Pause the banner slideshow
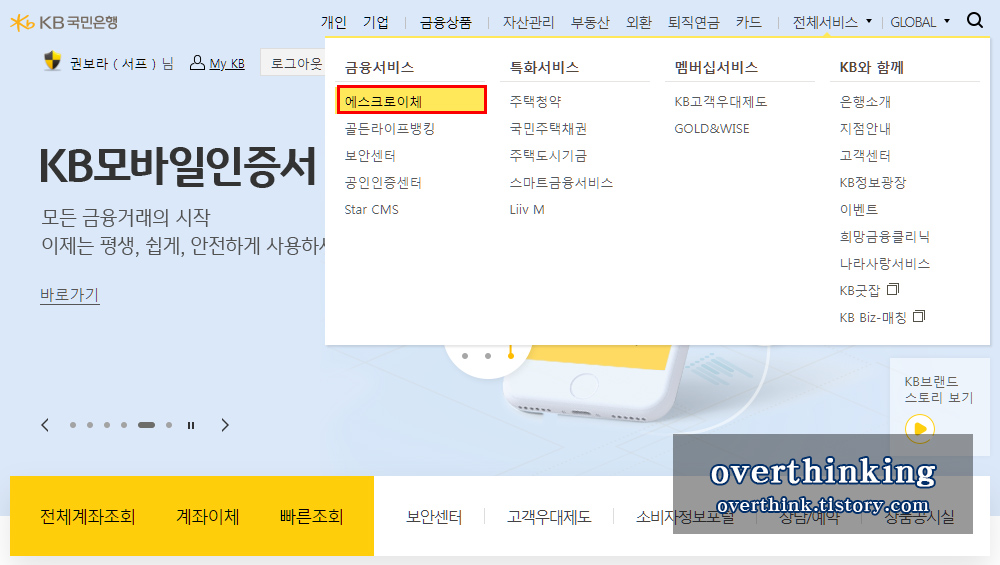 tap(191, 425)
